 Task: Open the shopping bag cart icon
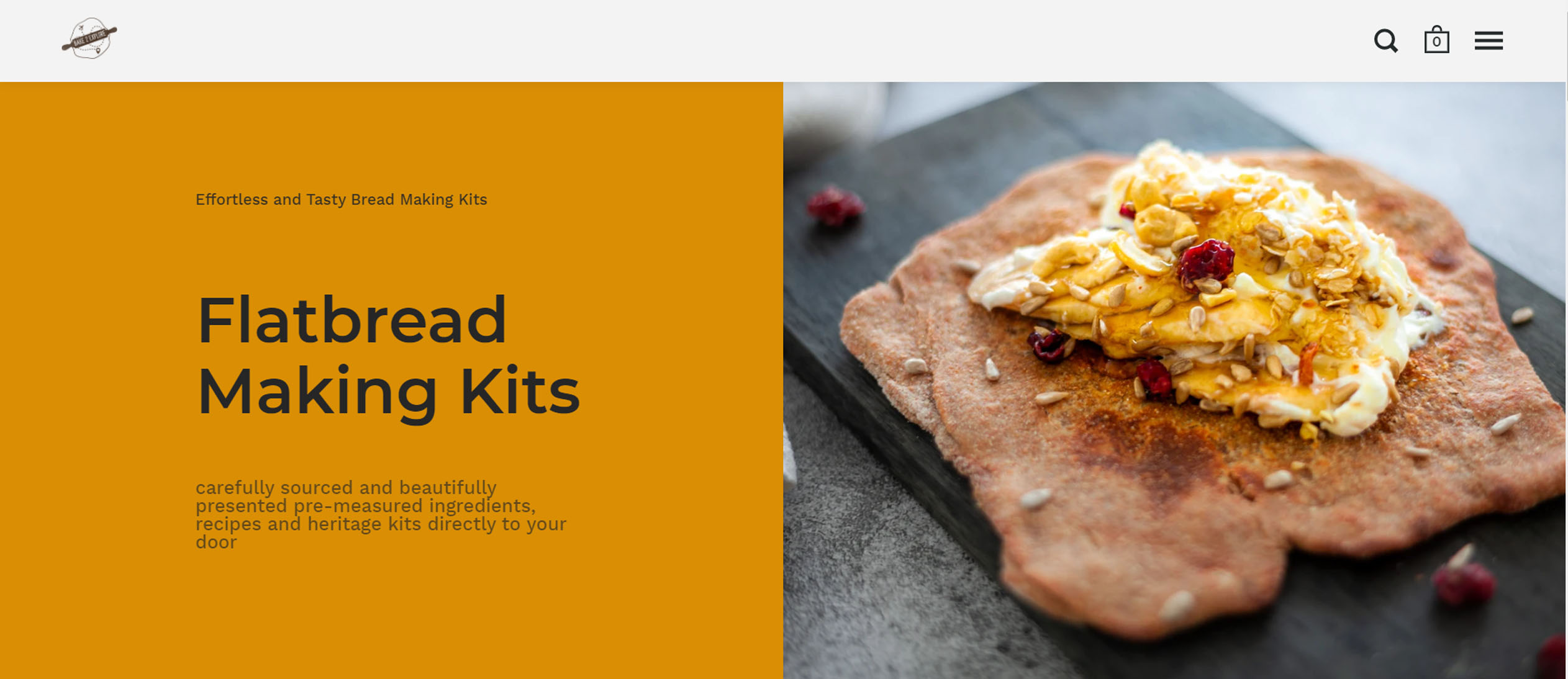click(x=1436, y=40)
